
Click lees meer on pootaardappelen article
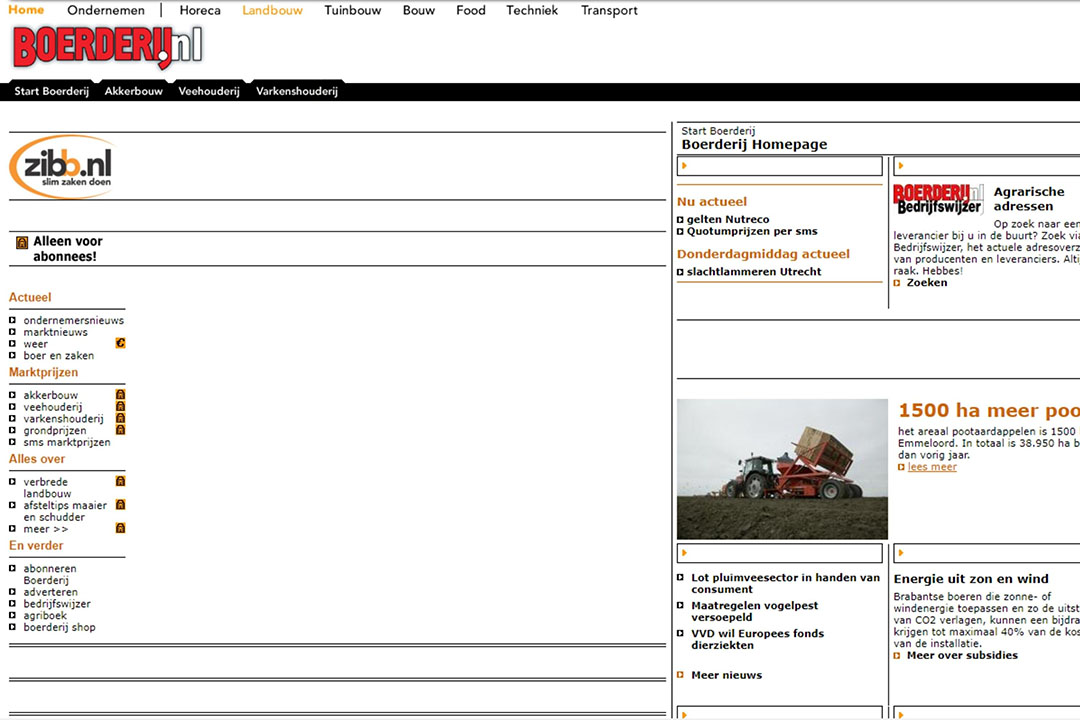(932, 466)
